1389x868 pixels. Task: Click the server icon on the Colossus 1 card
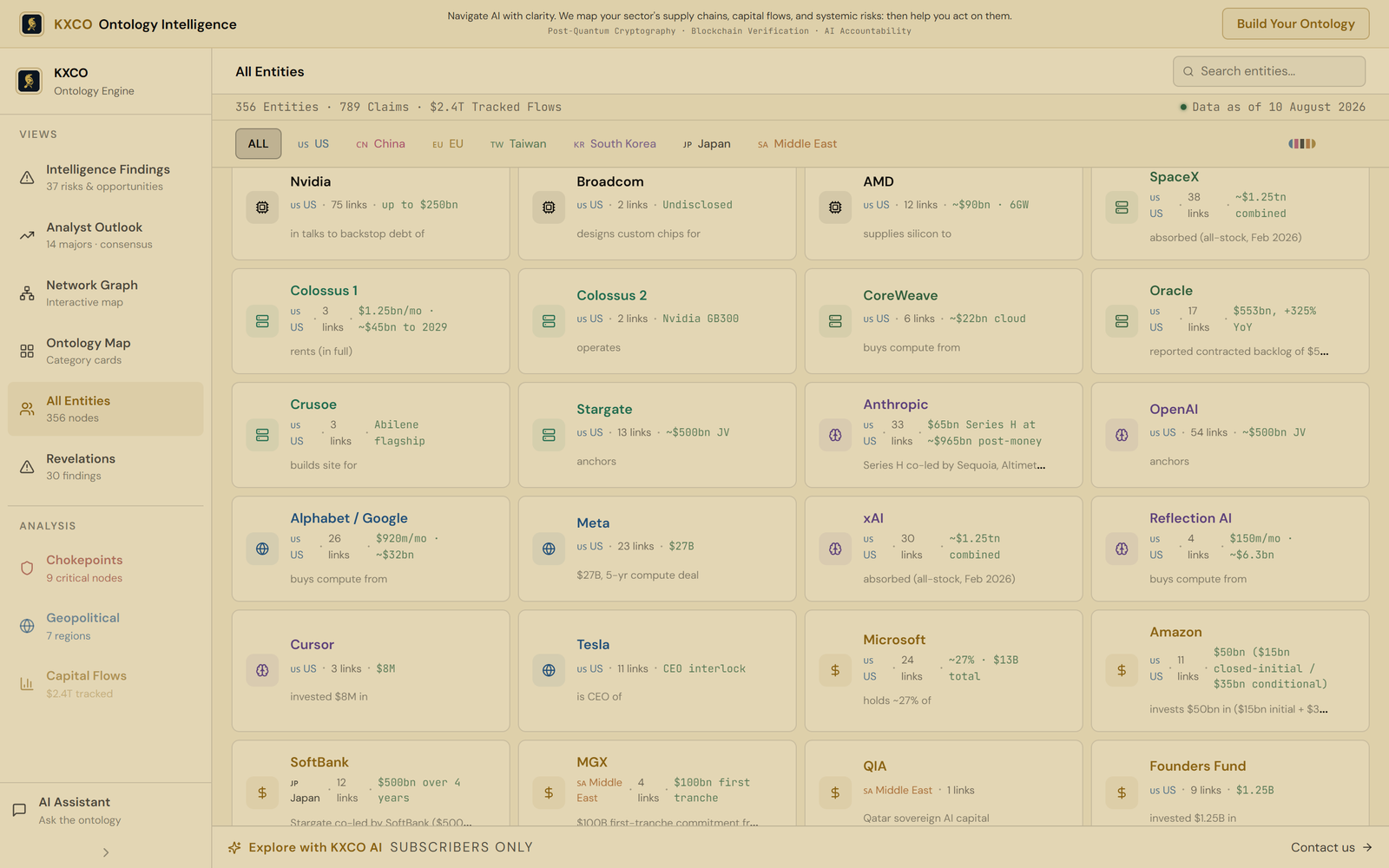point(262,321)
